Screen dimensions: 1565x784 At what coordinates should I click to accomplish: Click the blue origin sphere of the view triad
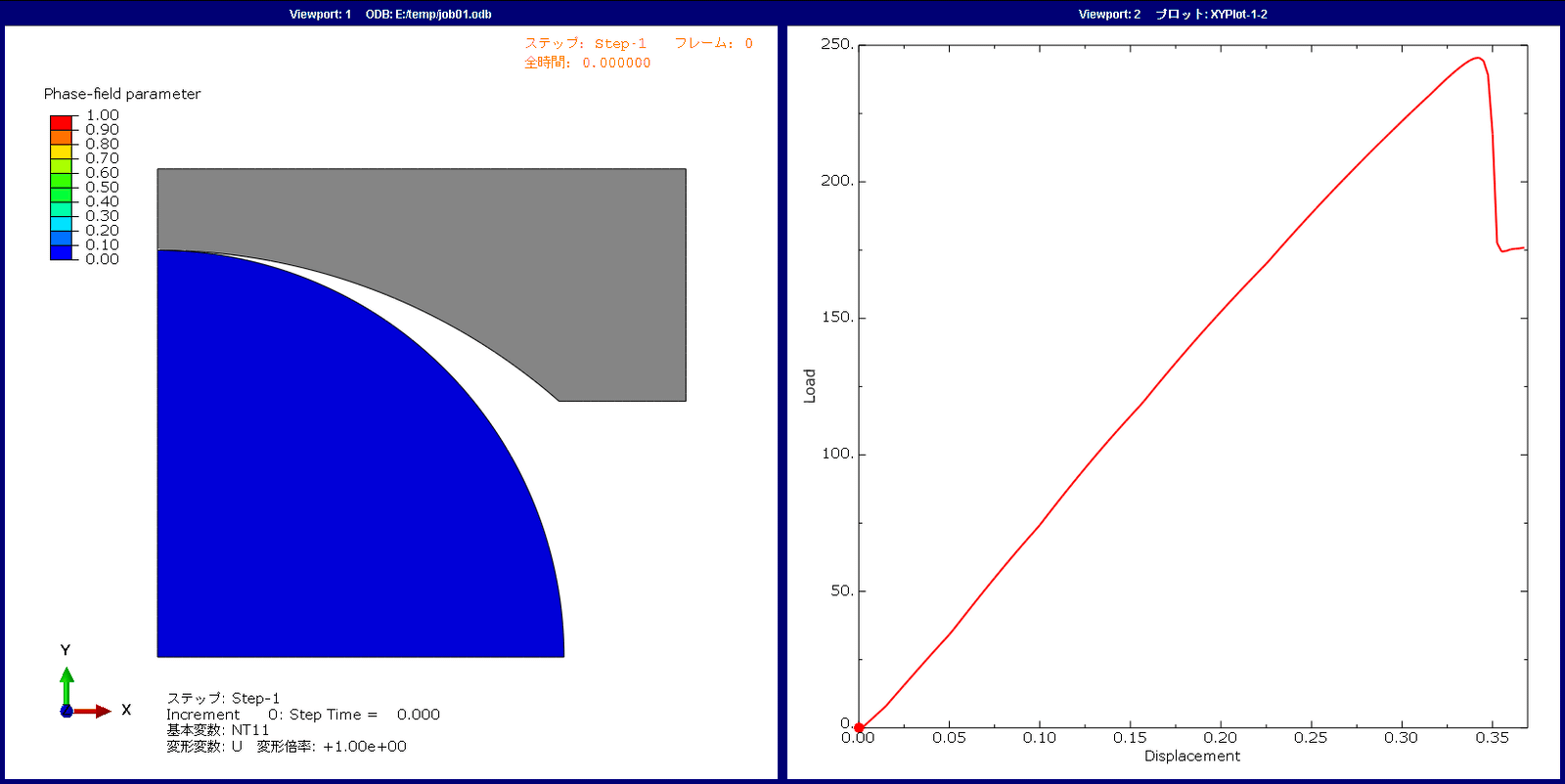[x=67, y=711]
